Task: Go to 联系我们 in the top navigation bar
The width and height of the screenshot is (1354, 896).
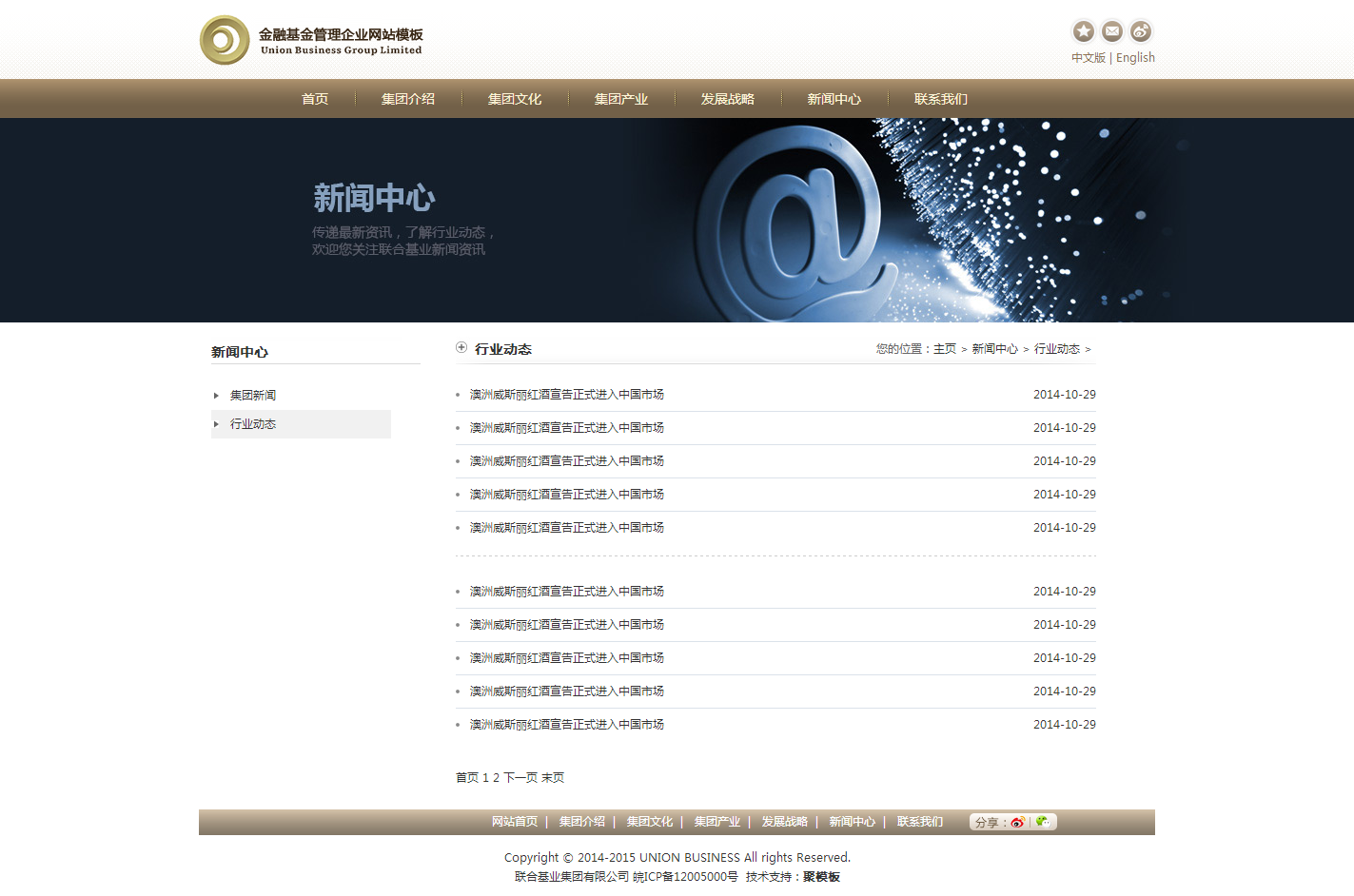Action: pos(941,99)
